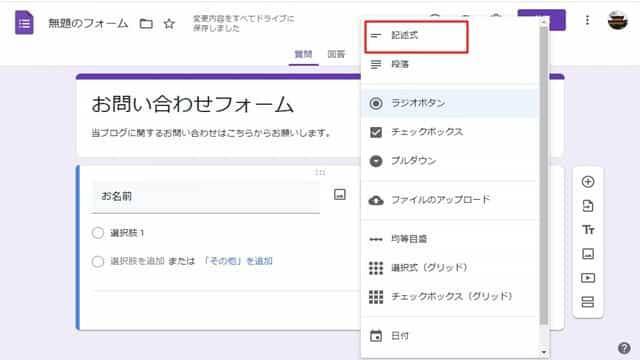
Task: Click the drag handle atop question card
Action: tap(320, 172)
